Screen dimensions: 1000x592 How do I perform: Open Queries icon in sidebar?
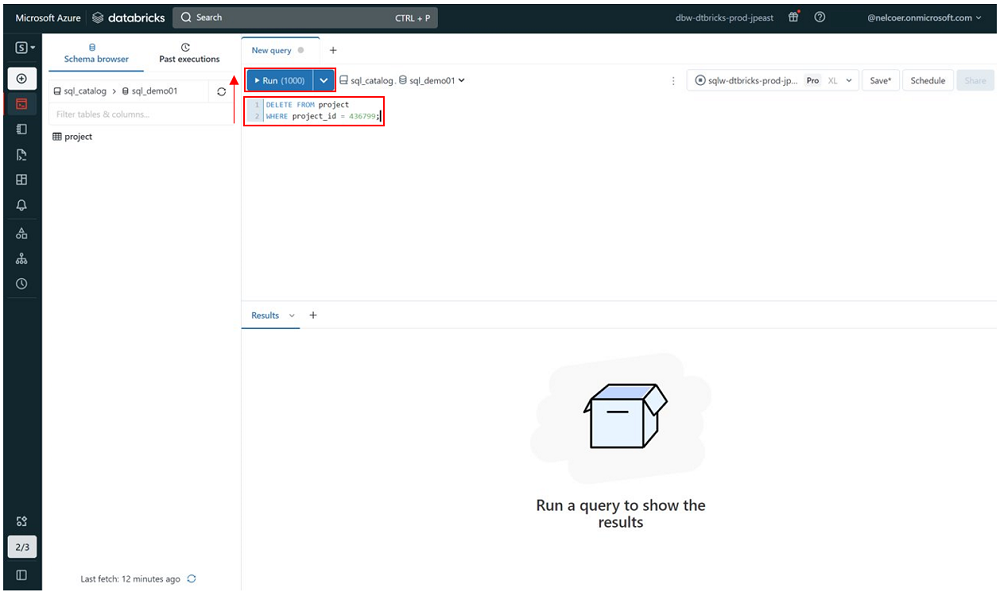point(22,130)
